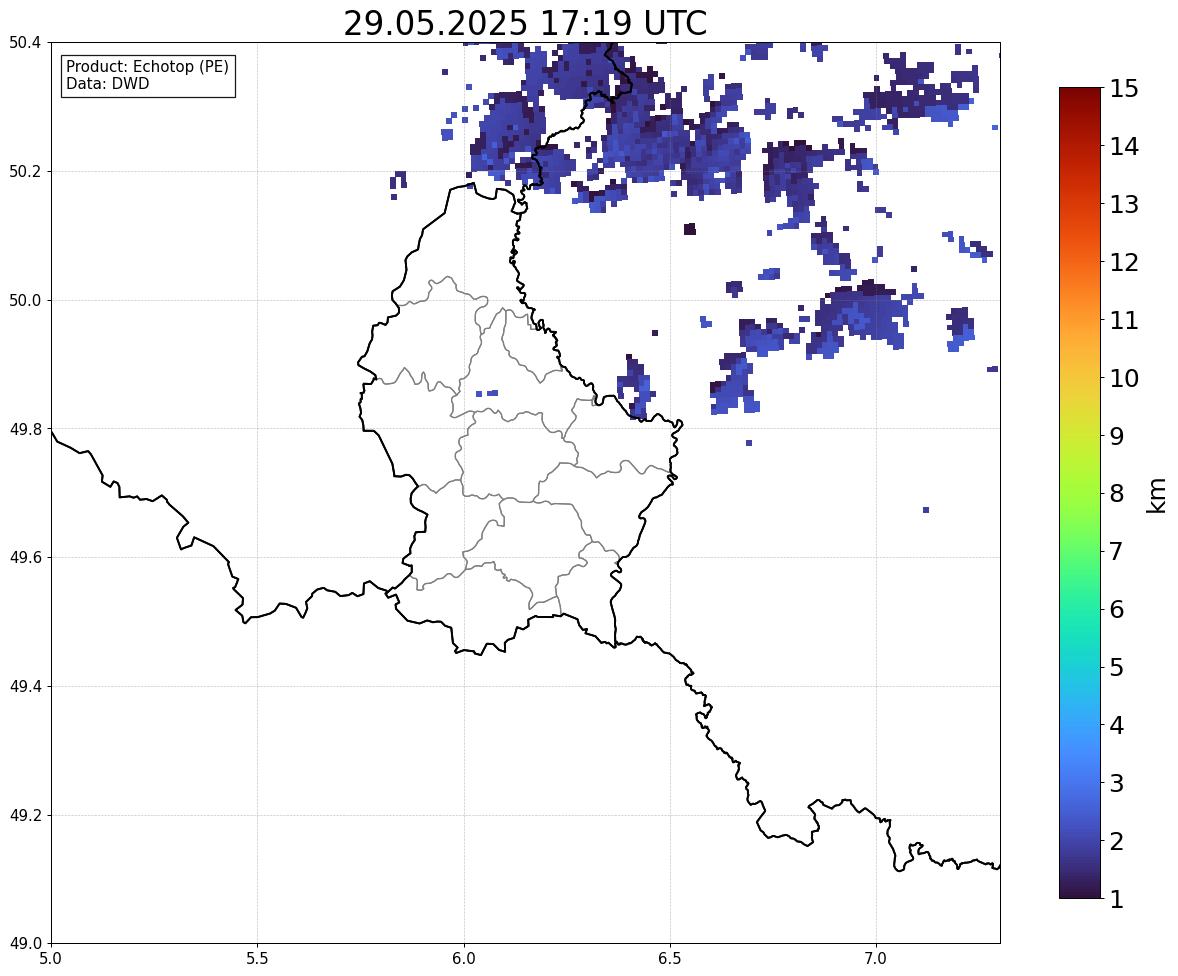
Task: Click the longitude tick label 6.5
Action: [670, 959]
